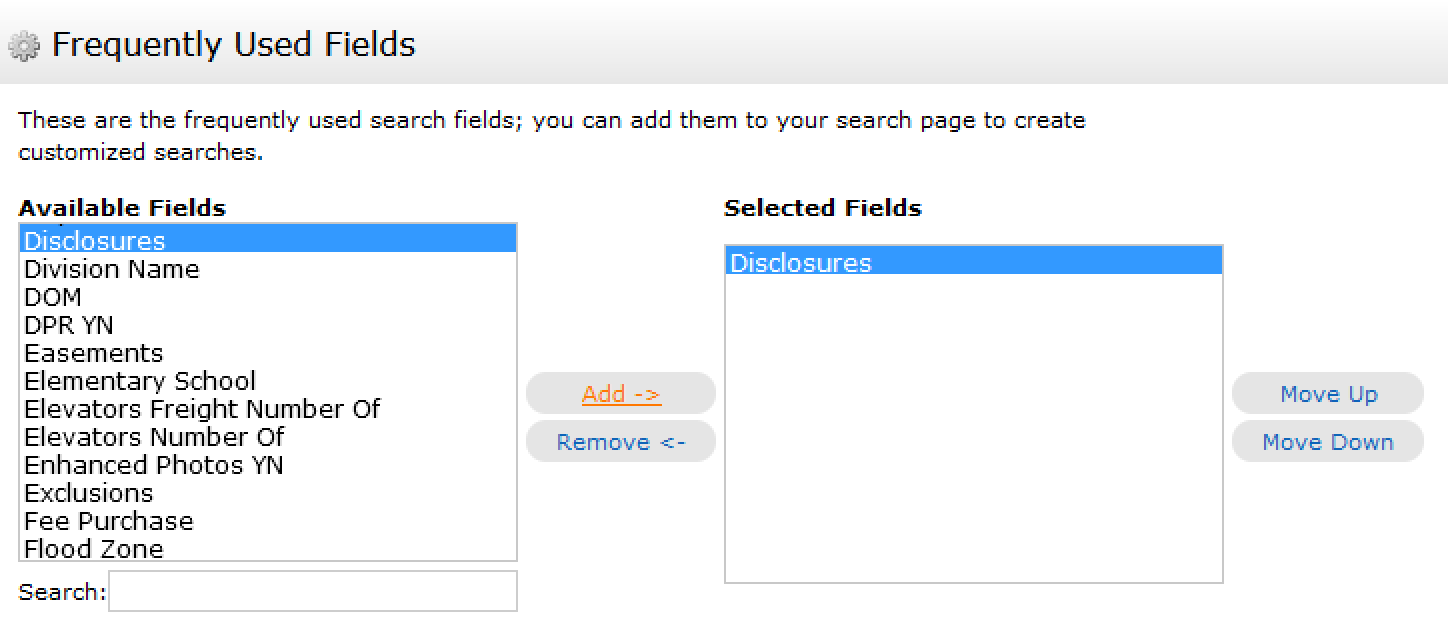Click the Add -> button

[621, 394]
